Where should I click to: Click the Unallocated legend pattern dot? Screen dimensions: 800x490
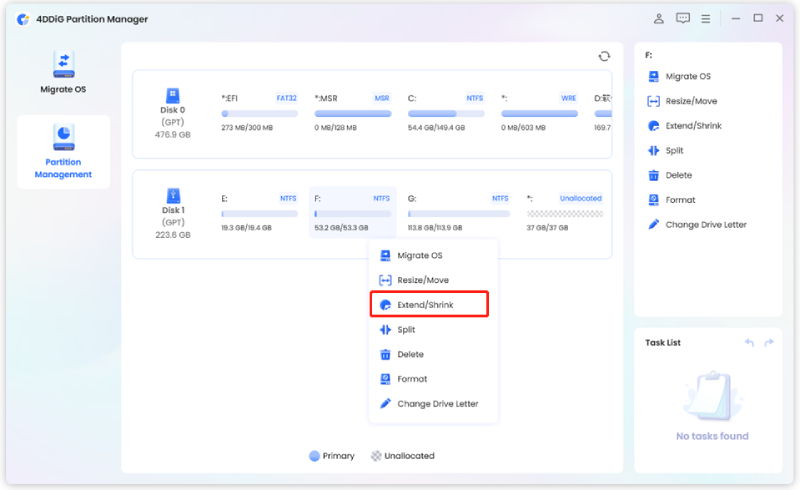(376, 456)
